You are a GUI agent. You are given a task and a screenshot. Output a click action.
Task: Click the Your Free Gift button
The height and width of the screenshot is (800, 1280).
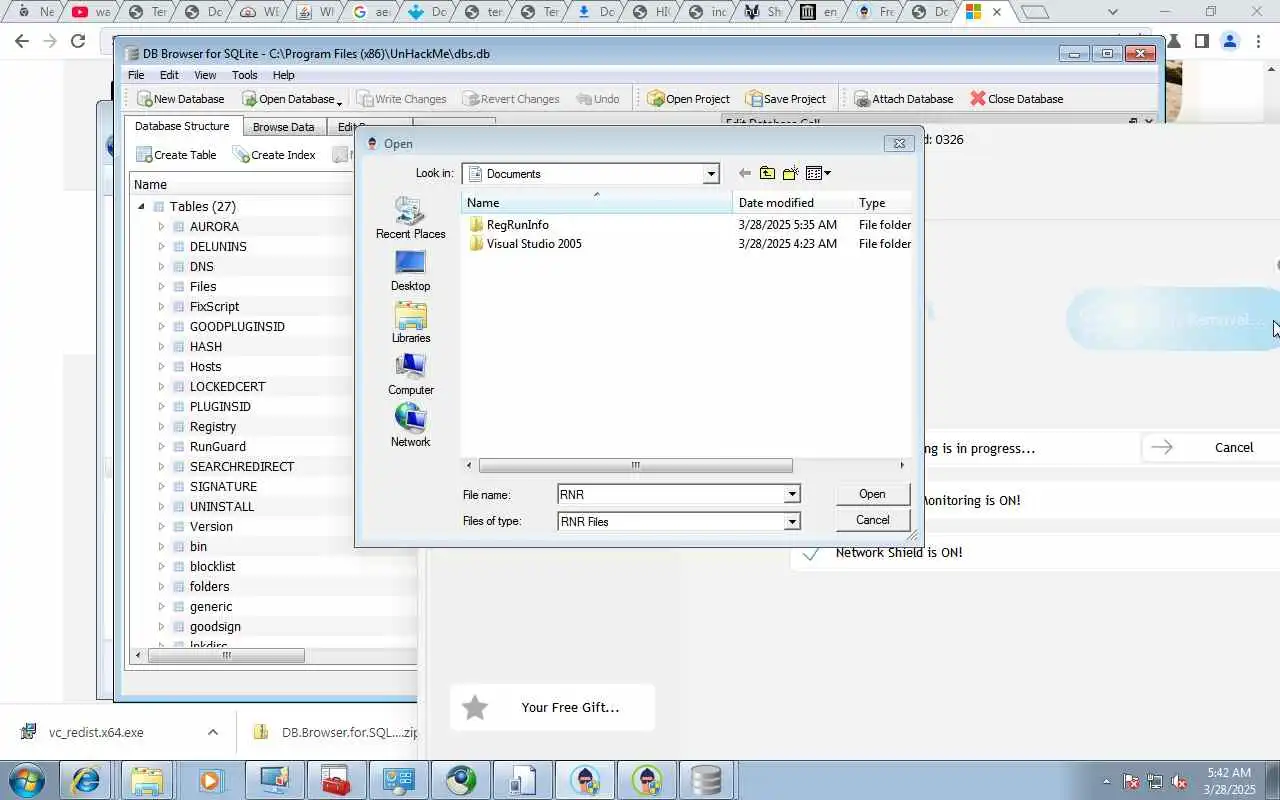tap(552, 707)
